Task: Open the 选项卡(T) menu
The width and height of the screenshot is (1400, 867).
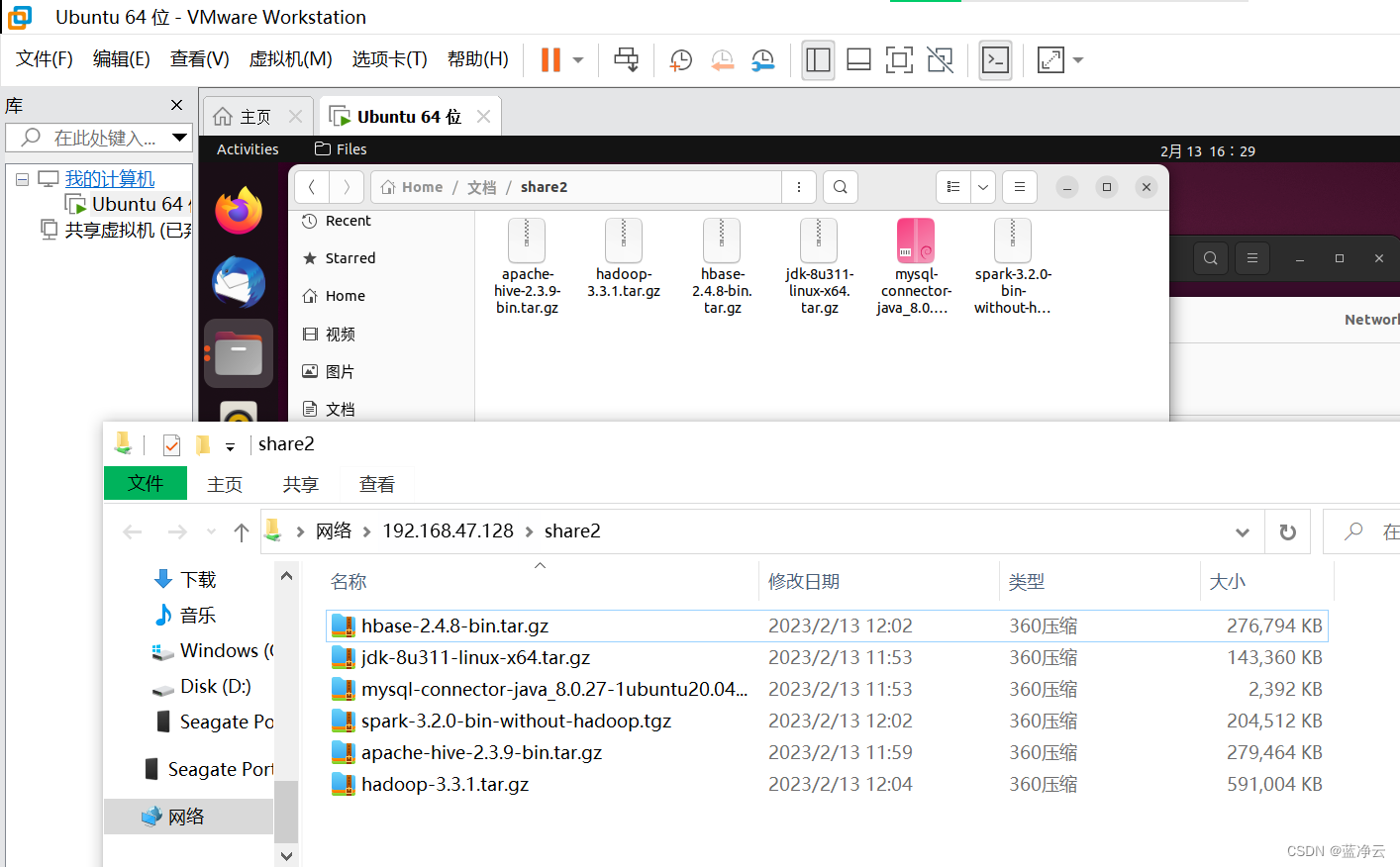Action: tap(389, 59)
